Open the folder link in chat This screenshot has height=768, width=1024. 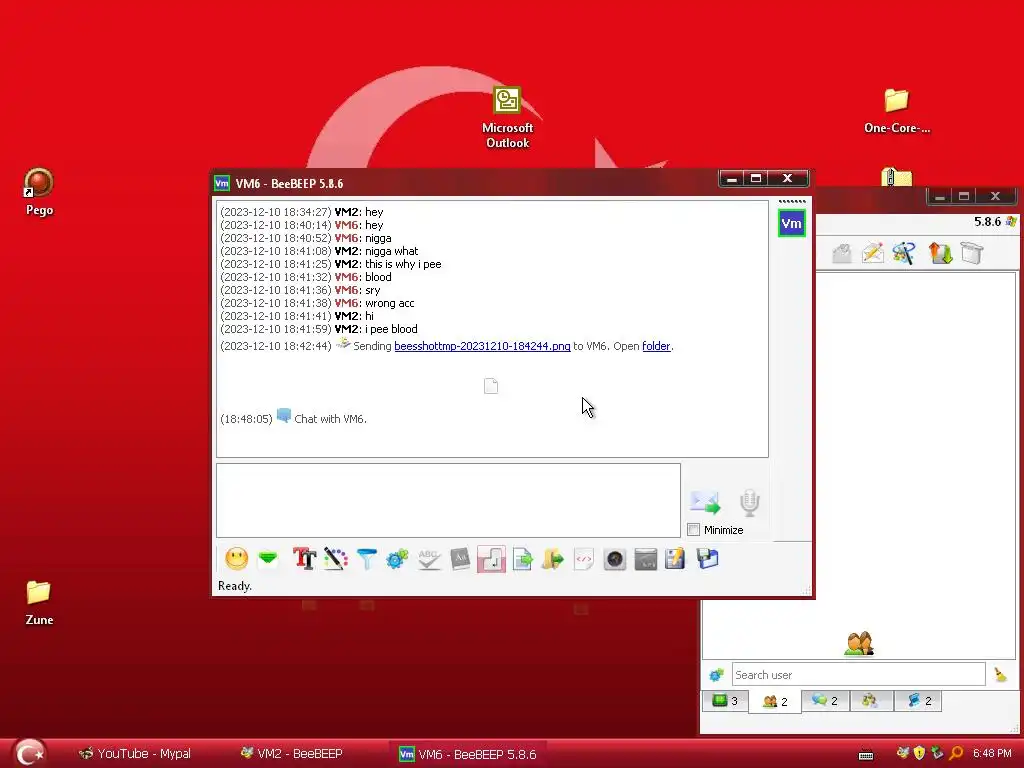pos(656,346)
